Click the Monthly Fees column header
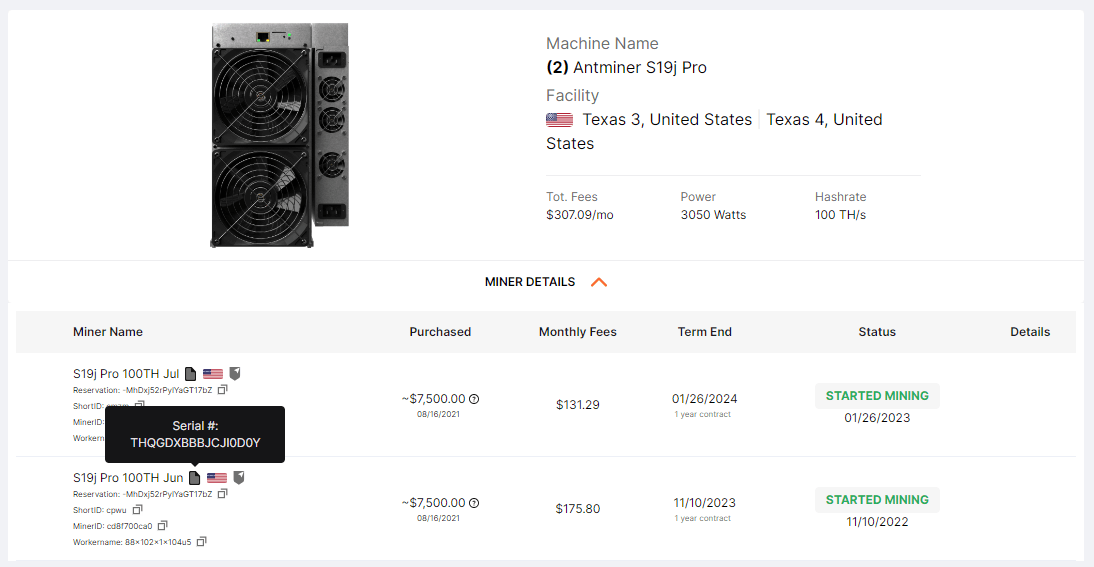1094x567 pixels. [577, 332]
